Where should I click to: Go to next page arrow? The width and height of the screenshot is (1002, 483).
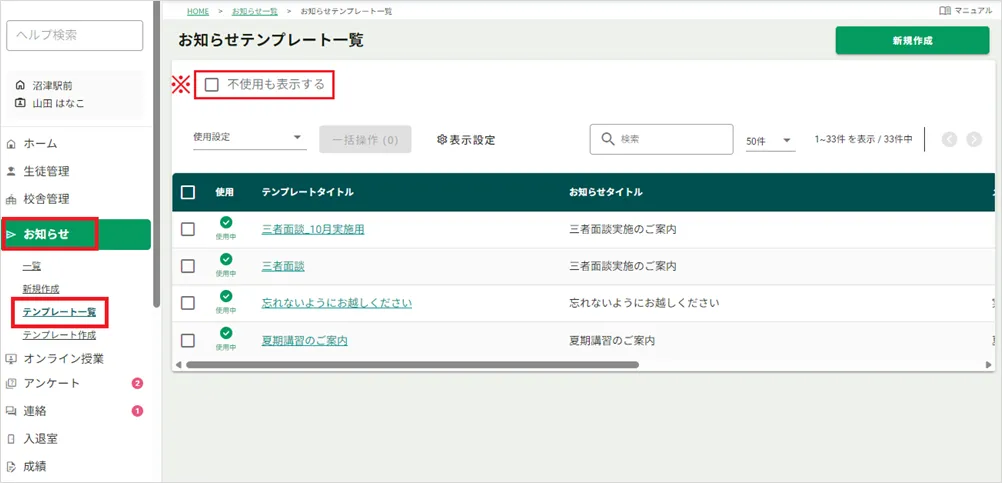tap(974, 140)
